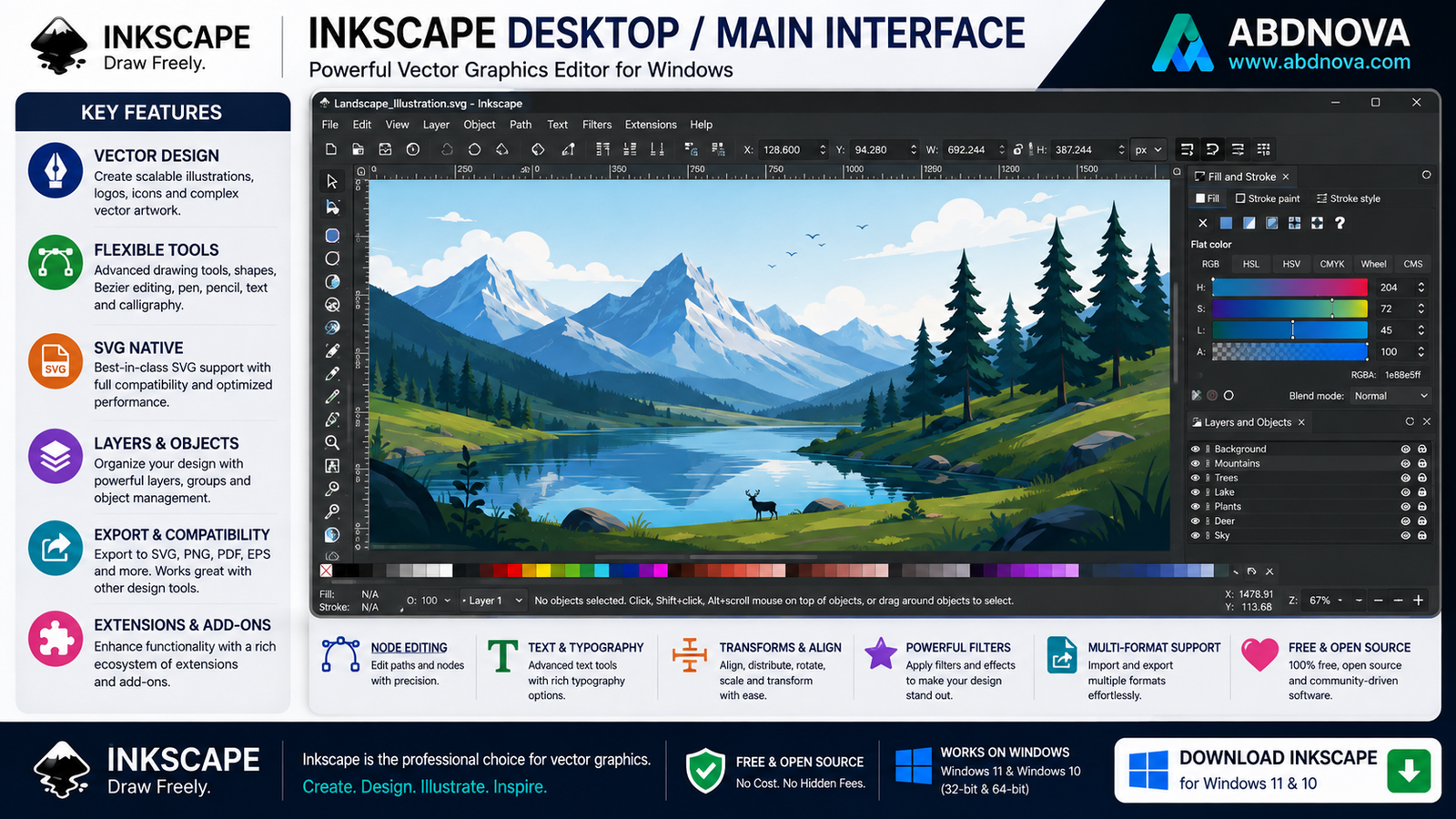Switch to the Stroke style tab
This screenshot has width=1456, height=819.
[x=1349, y=198]
